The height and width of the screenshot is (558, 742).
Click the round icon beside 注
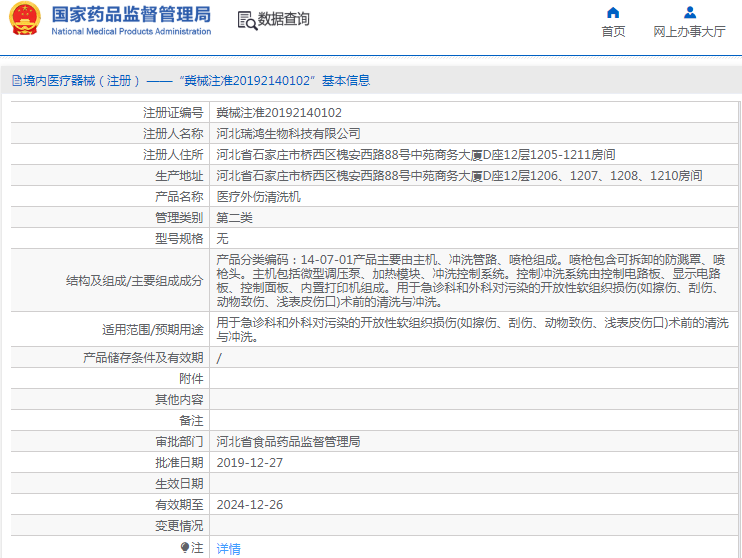click(x=185, y=547)
